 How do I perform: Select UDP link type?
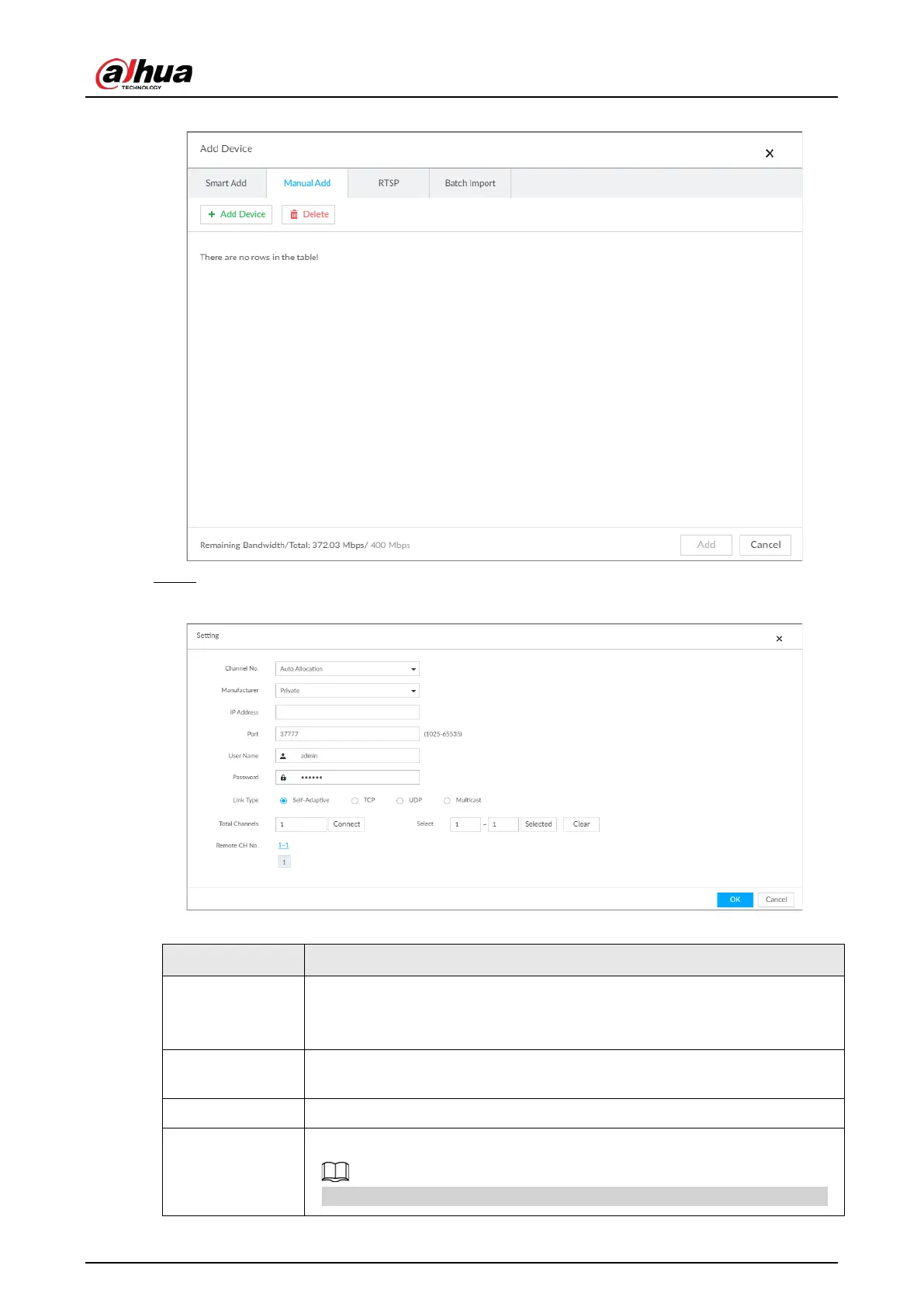[x=400, y=800]
